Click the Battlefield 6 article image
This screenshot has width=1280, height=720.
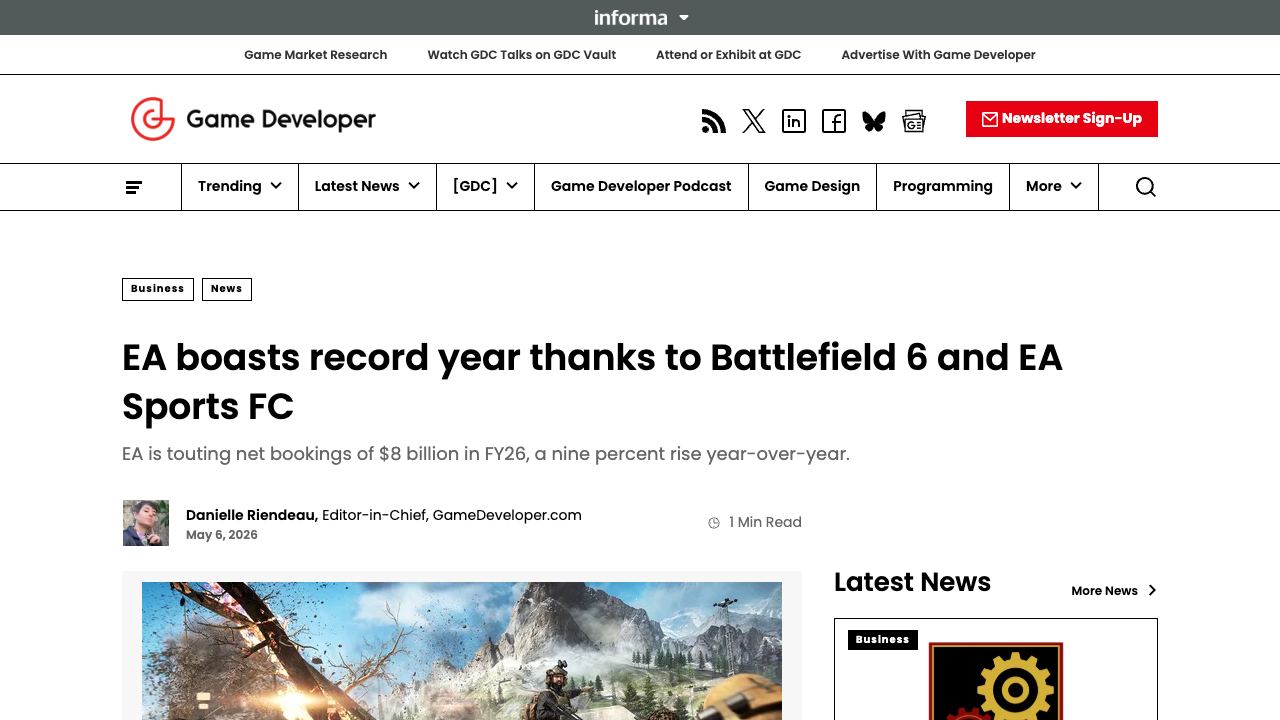point(462,651)
